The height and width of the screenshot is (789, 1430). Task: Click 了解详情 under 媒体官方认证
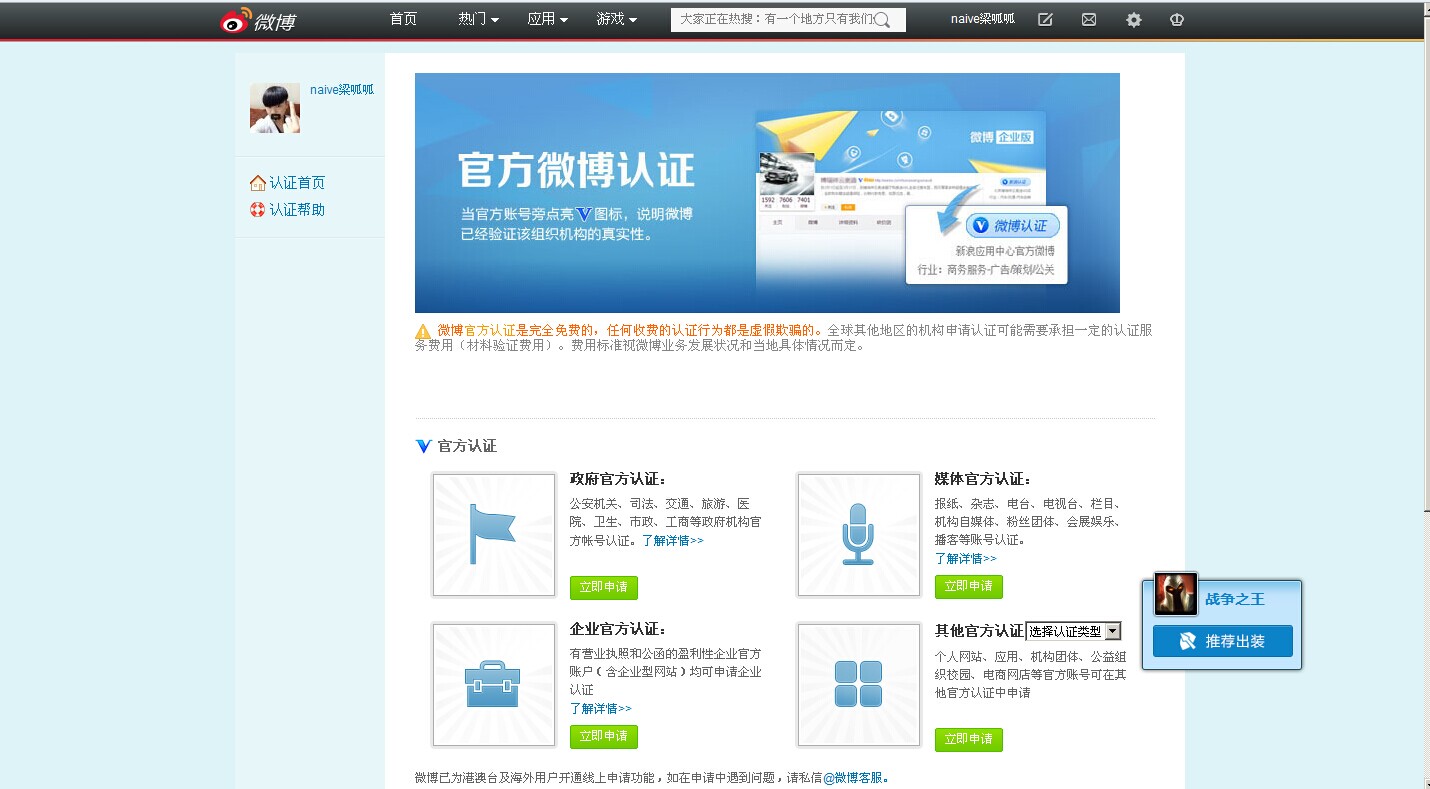pos(966,559)
